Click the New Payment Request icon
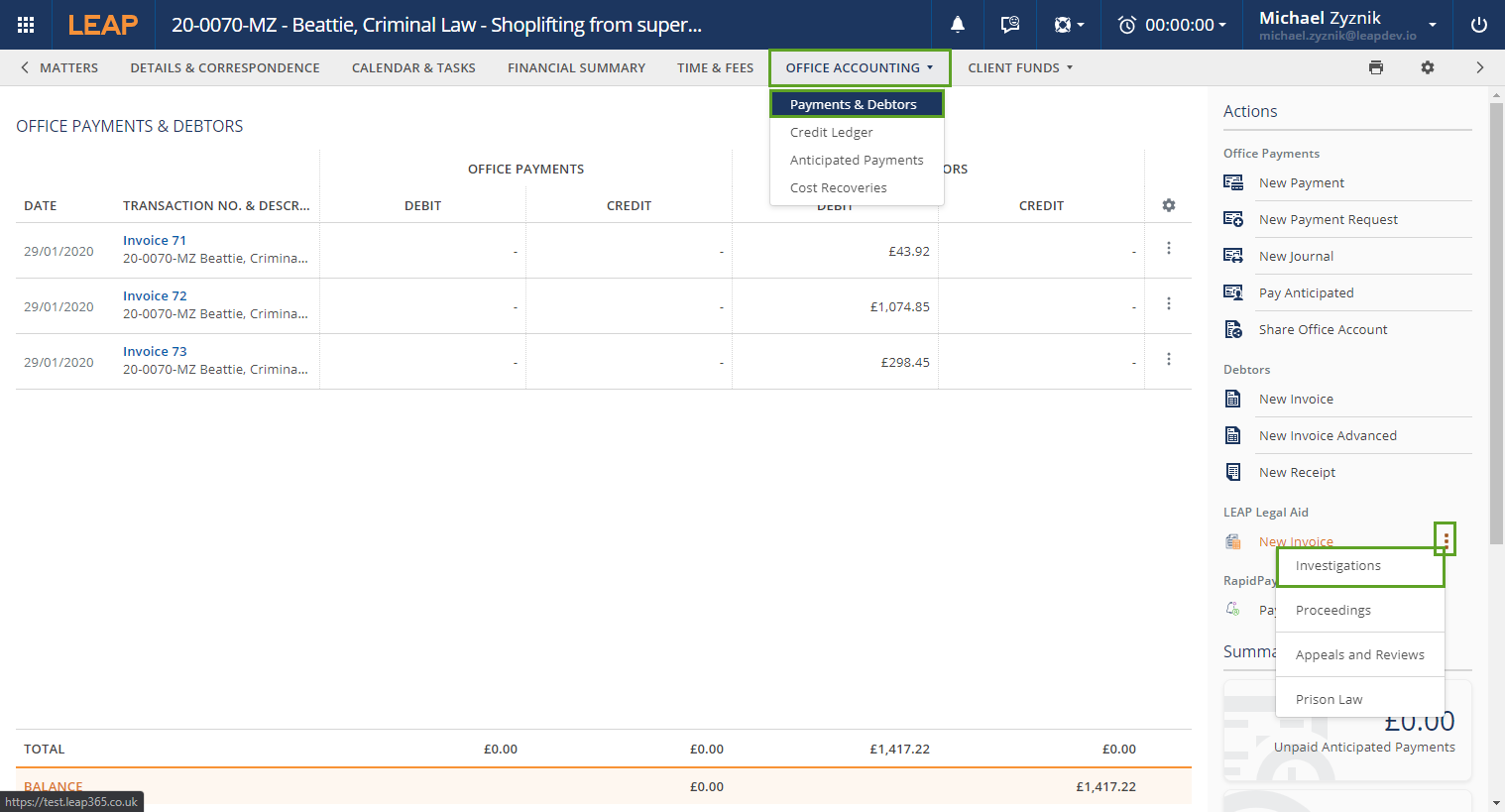The height and width of the screenshot is (812, 1505). click(x=1233, y=219)
